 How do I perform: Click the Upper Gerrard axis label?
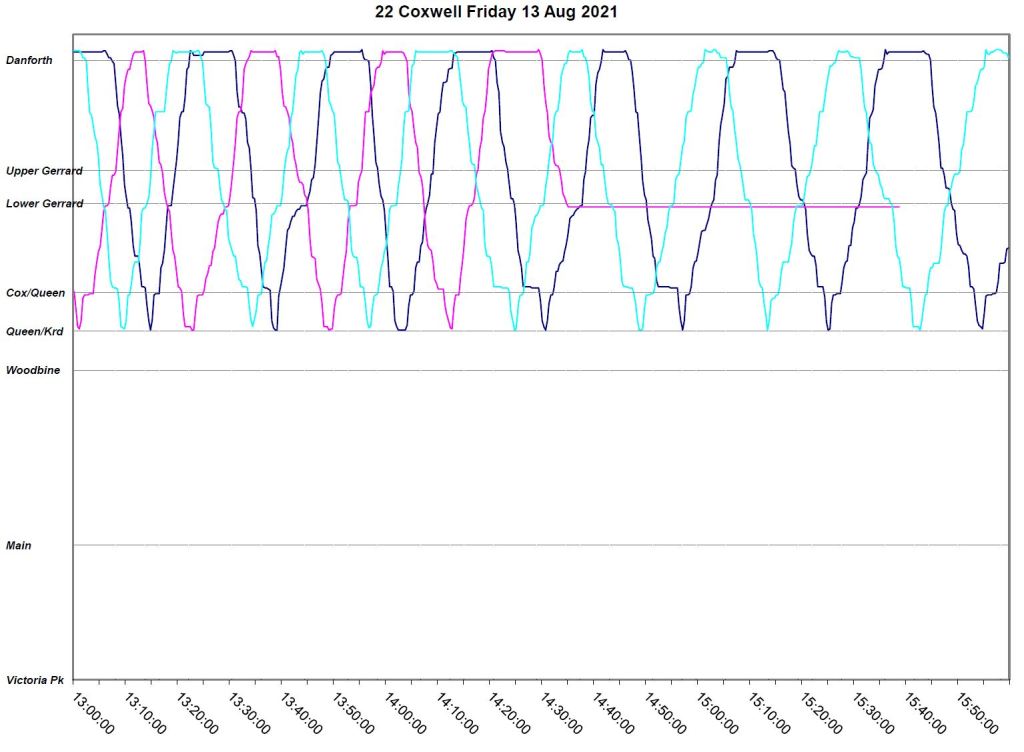coord(44,171)
